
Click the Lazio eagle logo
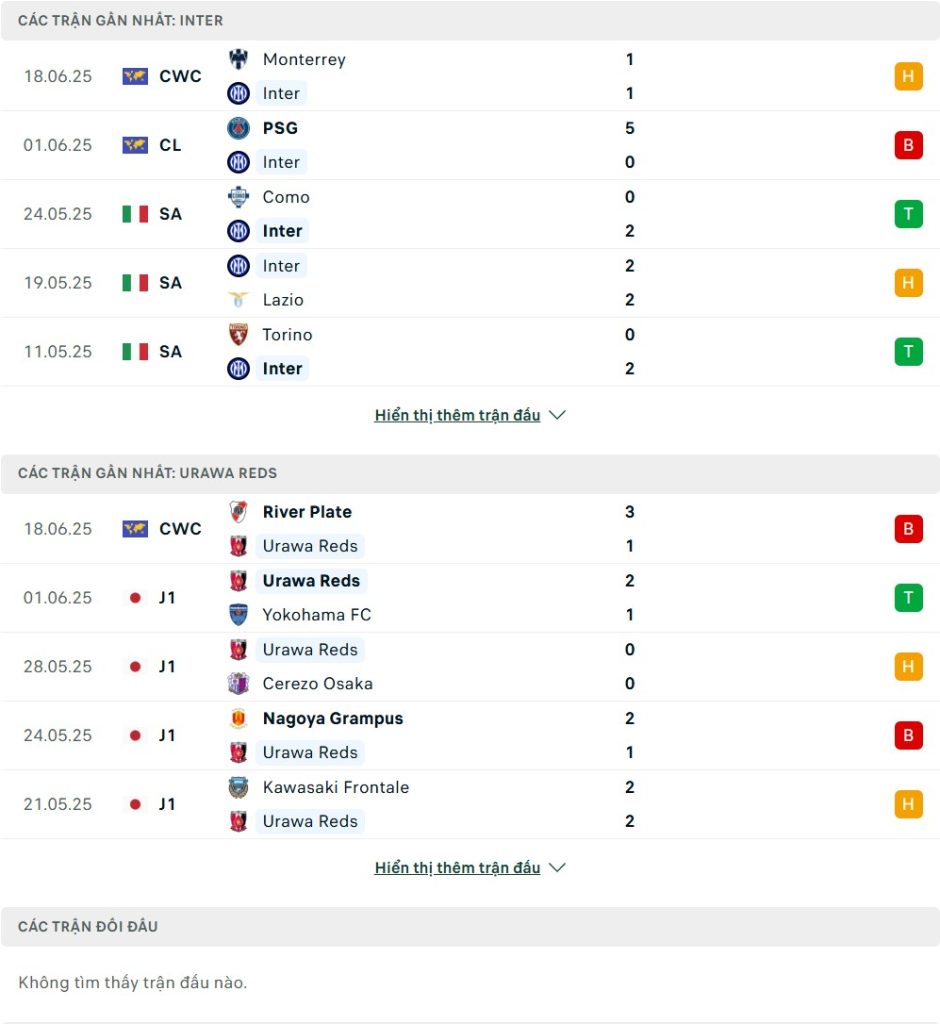238,300
